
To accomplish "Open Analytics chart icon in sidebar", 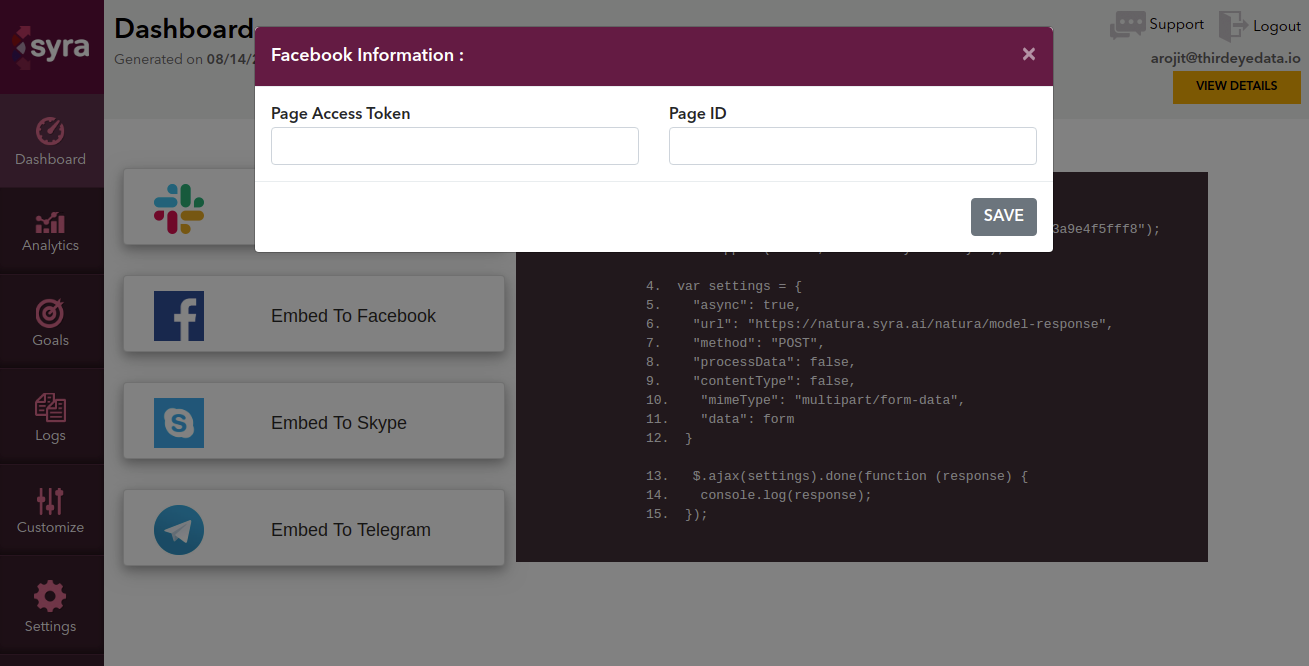I will tap(50, 222).
